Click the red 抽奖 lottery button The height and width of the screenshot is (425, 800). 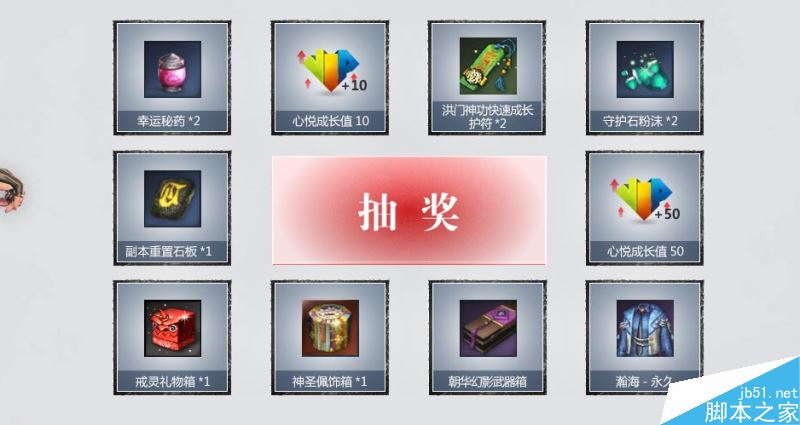pyautogui.click(x=409, y=210)
